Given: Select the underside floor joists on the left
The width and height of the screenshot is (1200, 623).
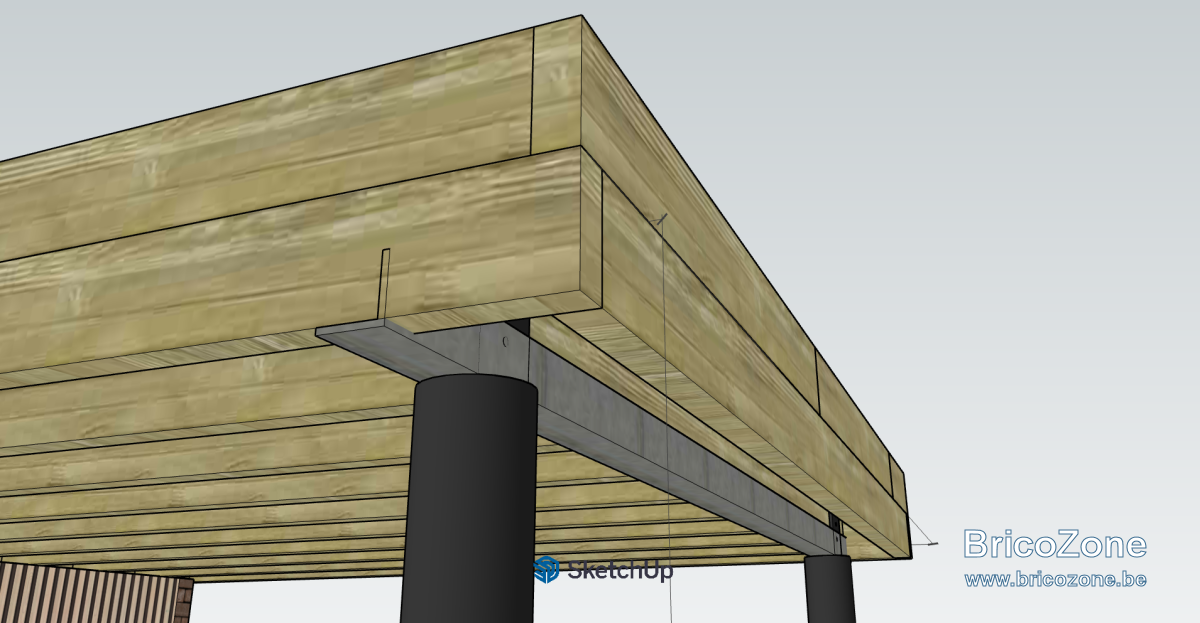Looking at the screenshot, I should tap(200, 470).
